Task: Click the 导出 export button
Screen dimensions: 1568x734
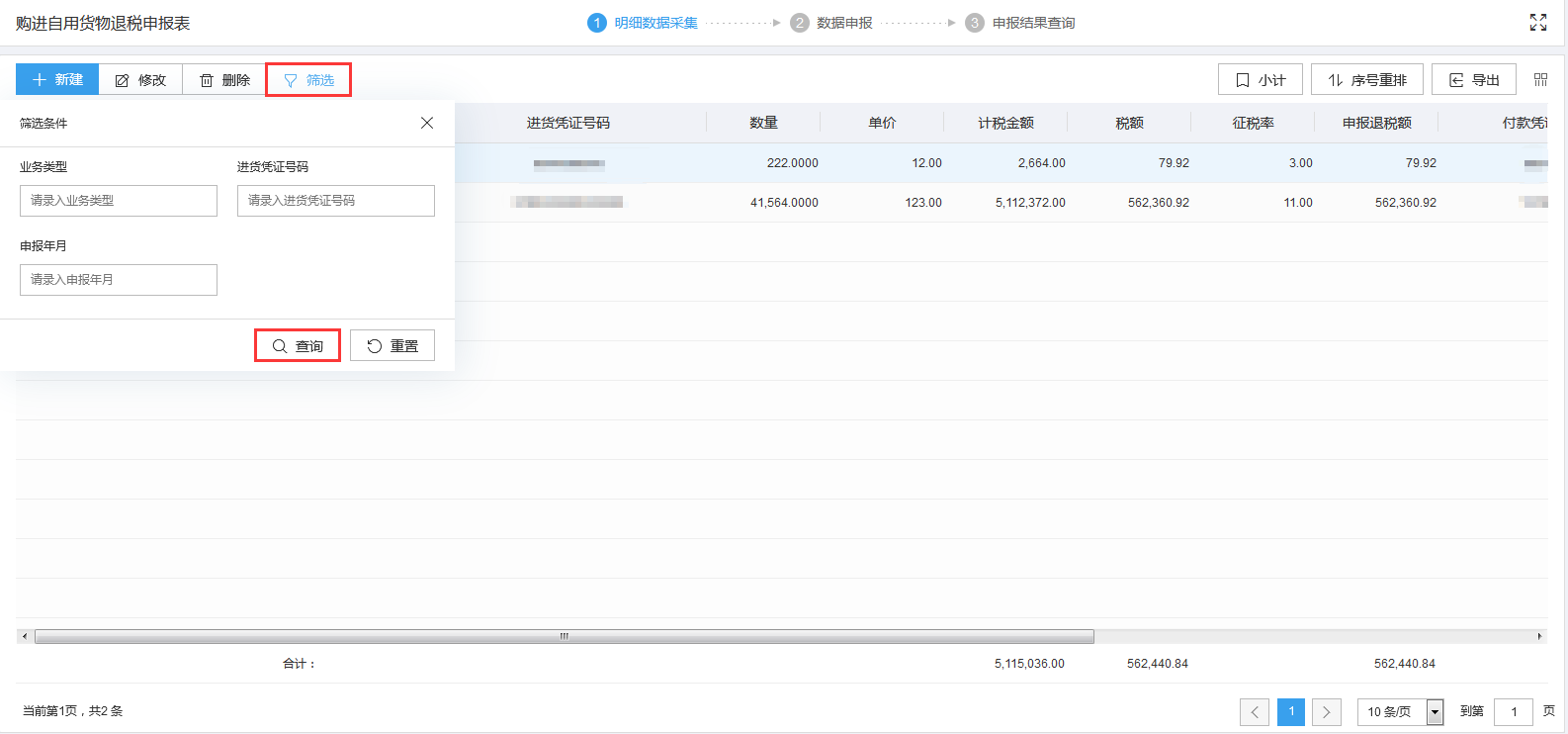Action: click(x=1473, y=80)
